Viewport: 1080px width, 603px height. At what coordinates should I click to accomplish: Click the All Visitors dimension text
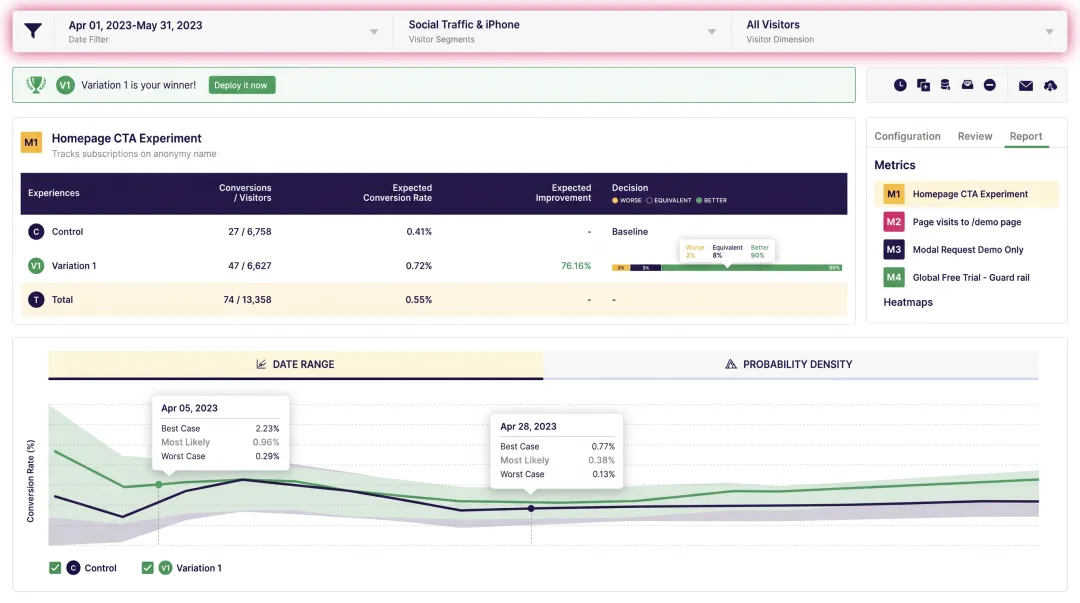click(x=773, y=25)
